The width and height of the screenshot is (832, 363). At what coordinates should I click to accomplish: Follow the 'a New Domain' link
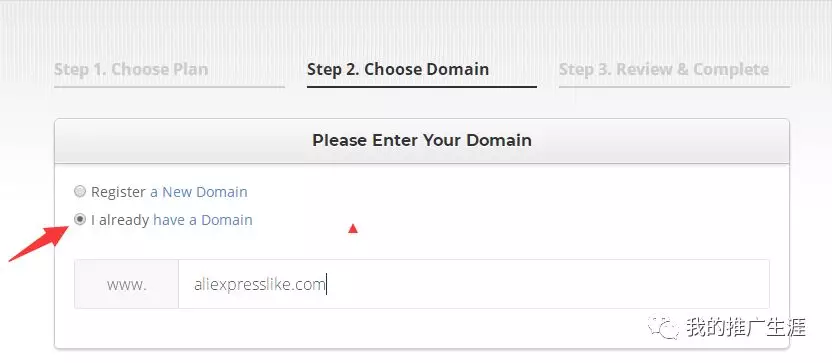[198, 192]
